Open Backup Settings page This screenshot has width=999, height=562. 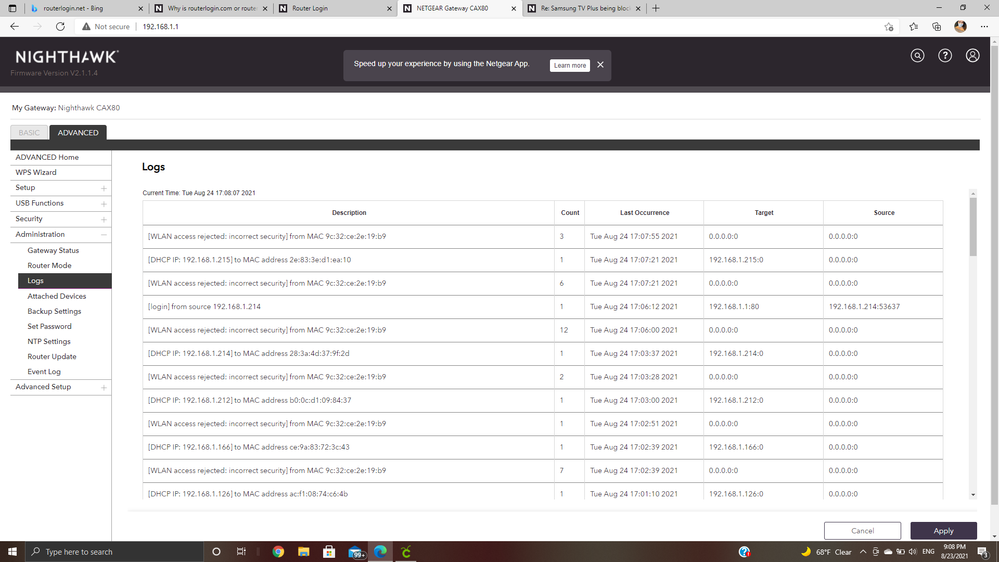tap(54, 311)
